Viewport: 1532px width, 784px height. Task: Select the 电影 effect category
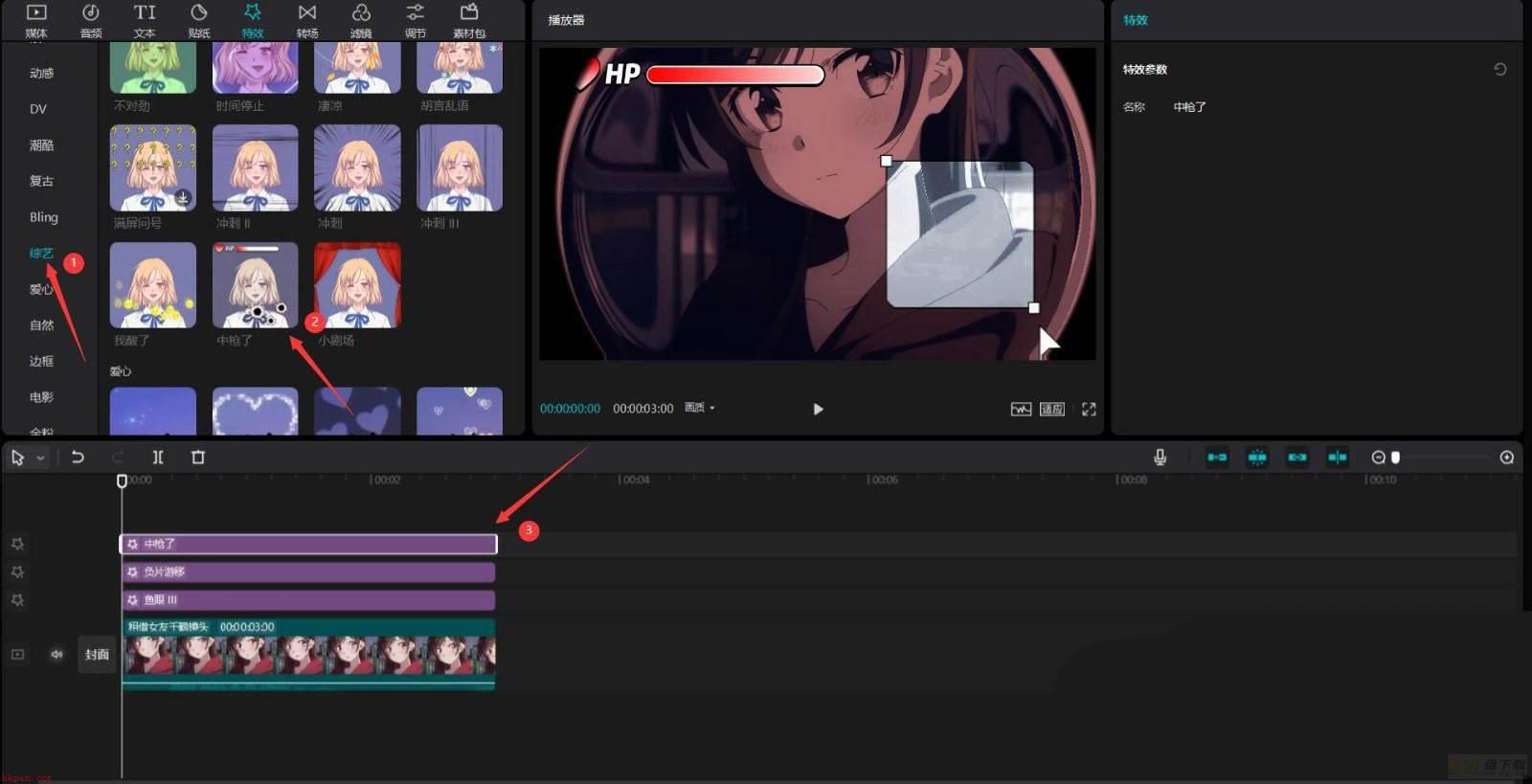[41, 397]
